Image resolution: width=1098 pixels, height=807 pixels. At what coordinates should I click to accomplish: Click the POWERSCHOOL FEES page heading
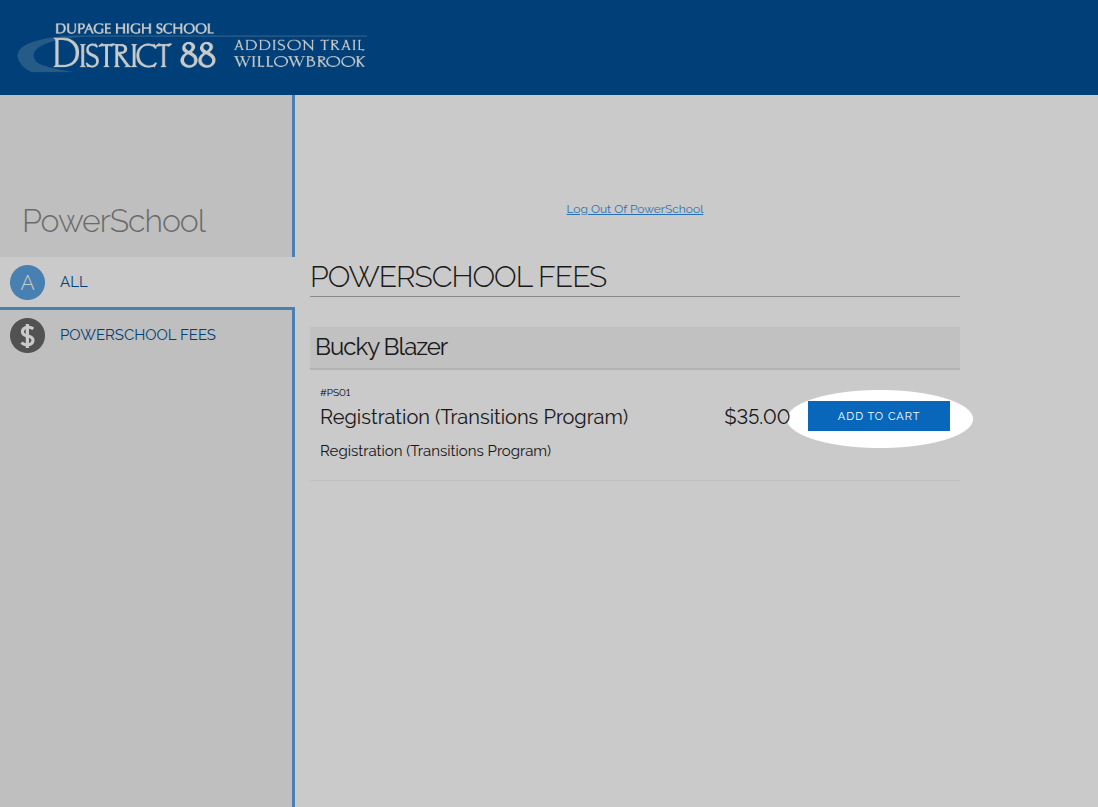point(458,277)
